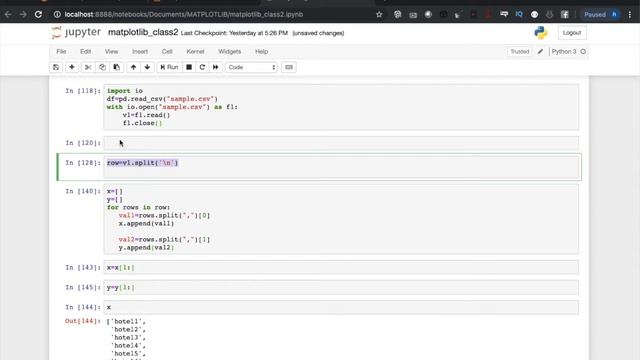
Task: Click the Jupyter logo
Action: (x=76, y=32)
